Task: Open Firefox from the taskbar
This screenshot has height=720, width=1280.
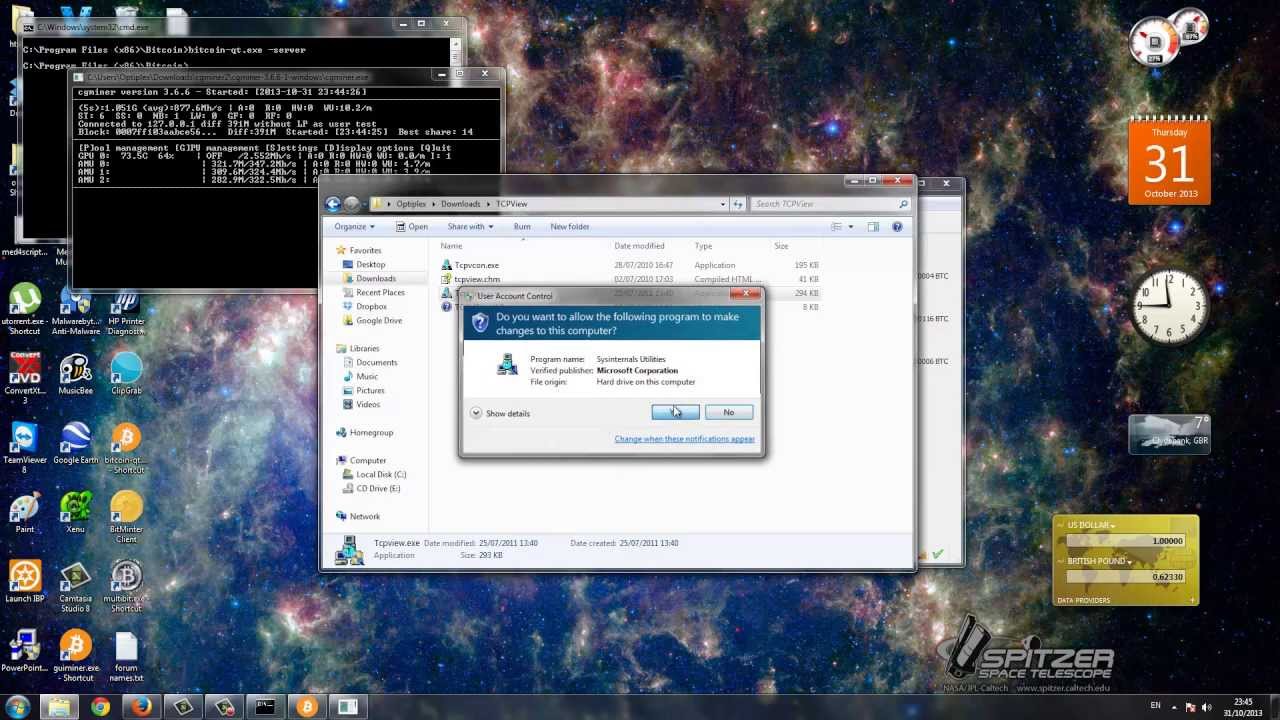Action: tap(142, 707)
